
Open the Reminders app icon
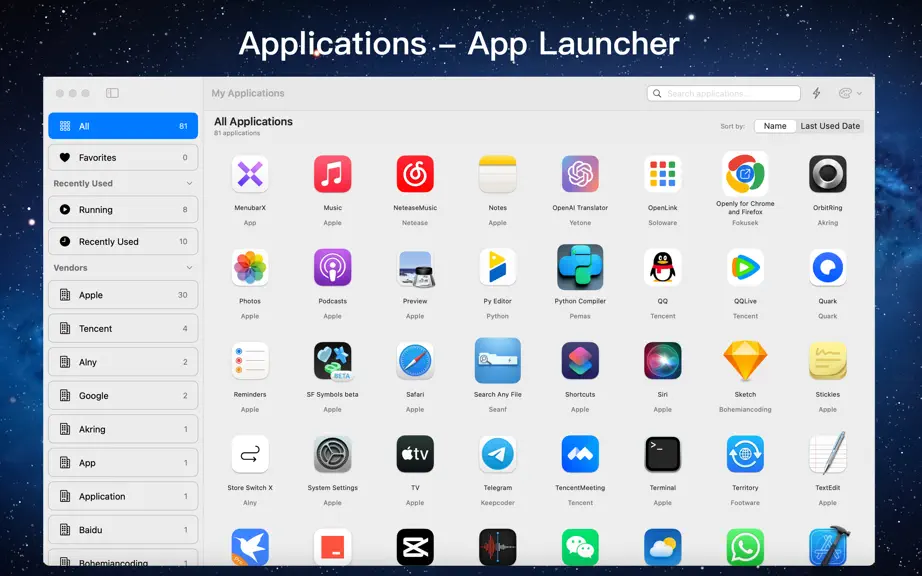[x=250, y=361]
